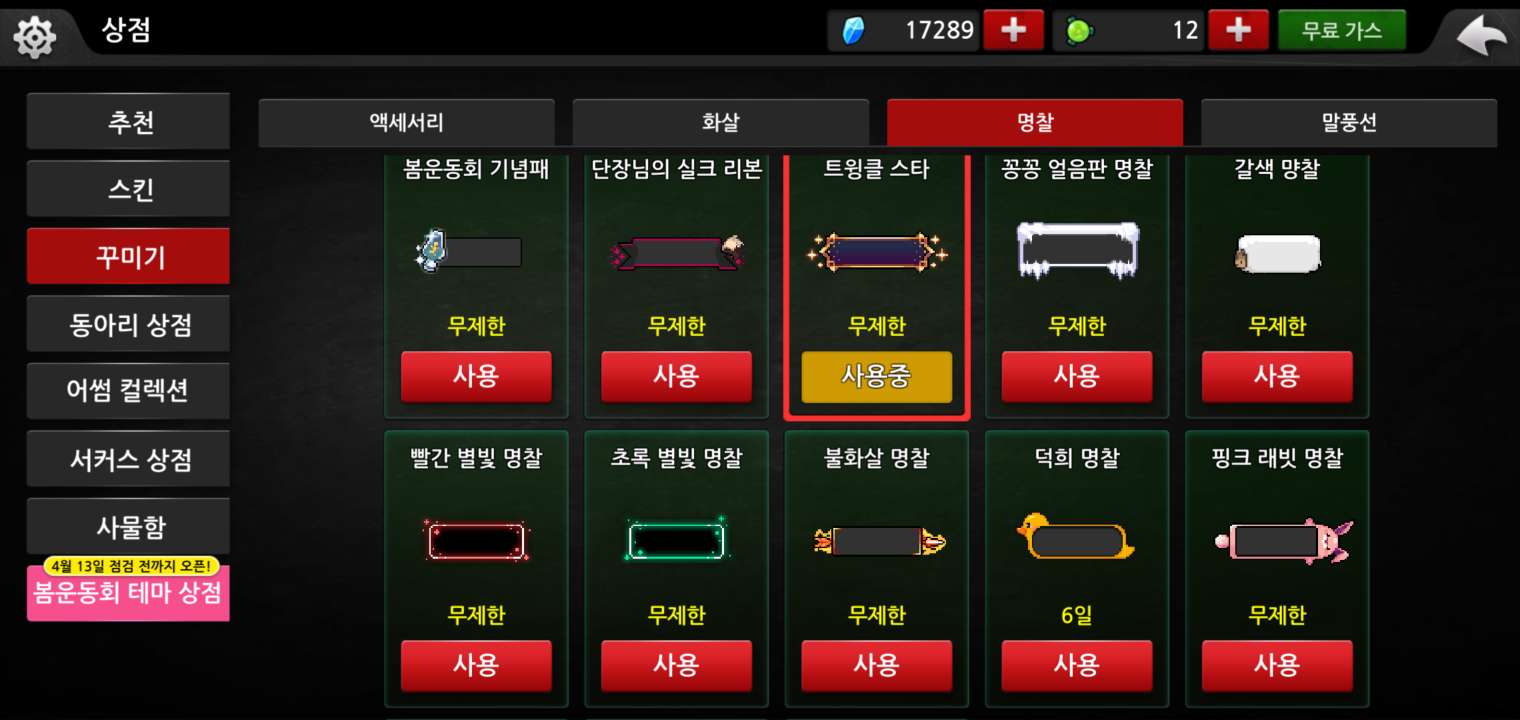
Task: Add green coins with the plus button
Action: point(1238,30)
